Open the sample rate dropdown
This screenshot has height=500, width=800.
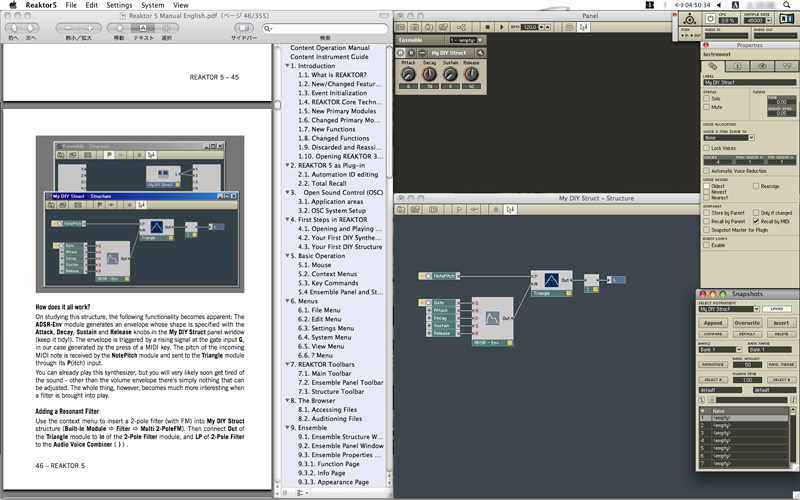[x=758, y=20]
